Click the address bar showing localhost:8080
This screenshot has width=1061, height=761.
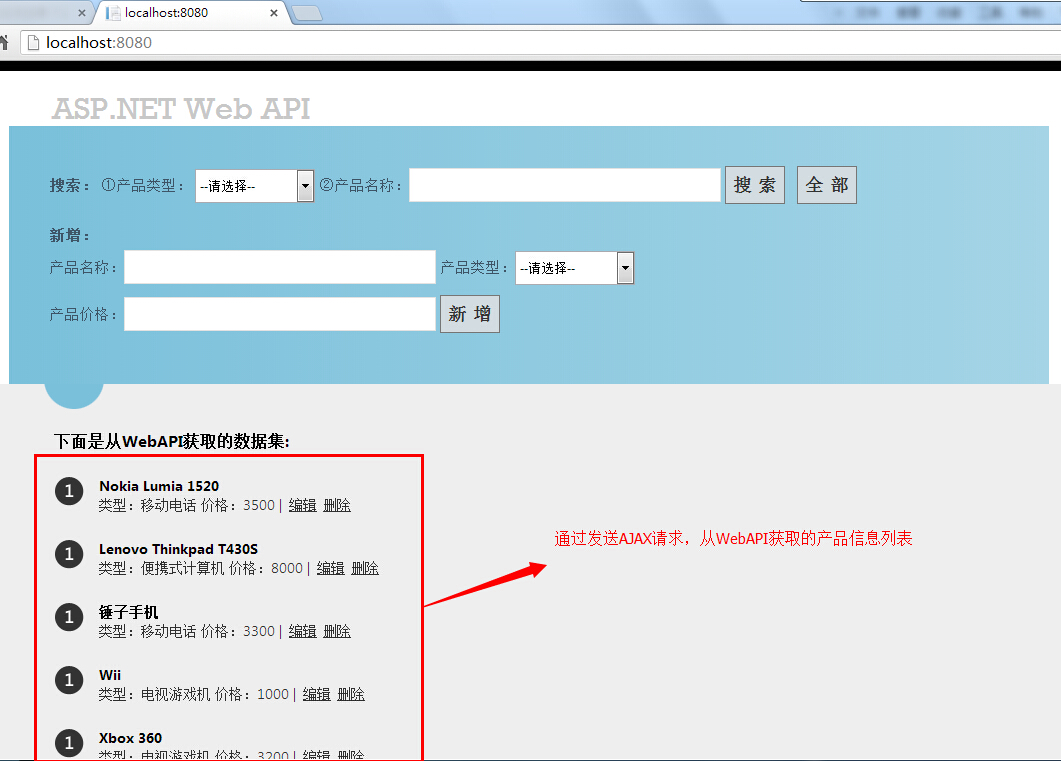tap(541, 43)
